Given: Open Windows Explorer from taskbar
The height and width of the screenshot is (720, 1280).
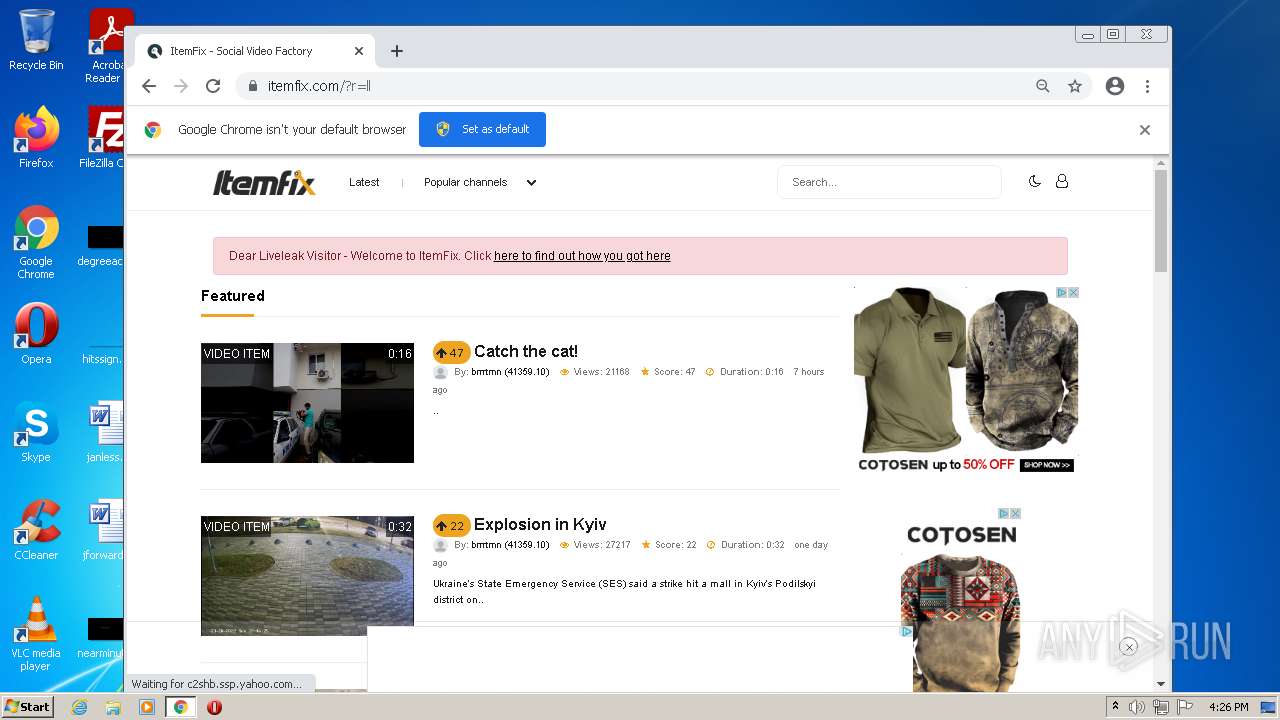Looking at the screenshot, I should click(x=113, y=707).
